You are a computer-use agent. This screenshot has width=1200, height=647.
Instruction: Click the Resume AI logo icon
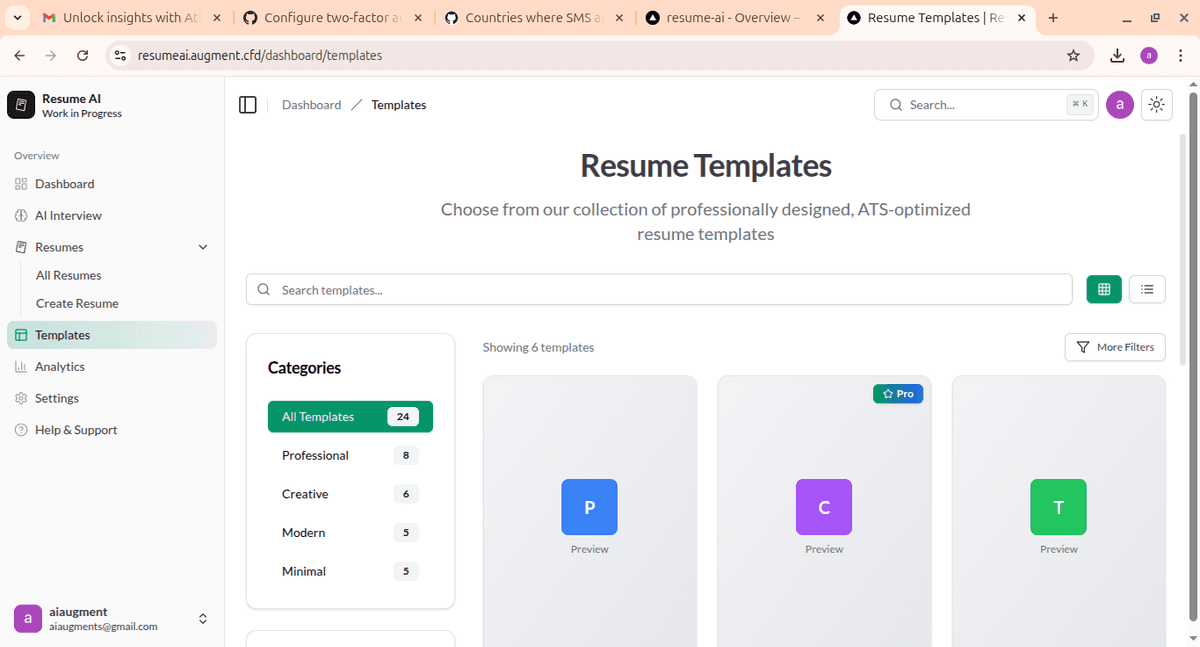[x=21, y=105]
